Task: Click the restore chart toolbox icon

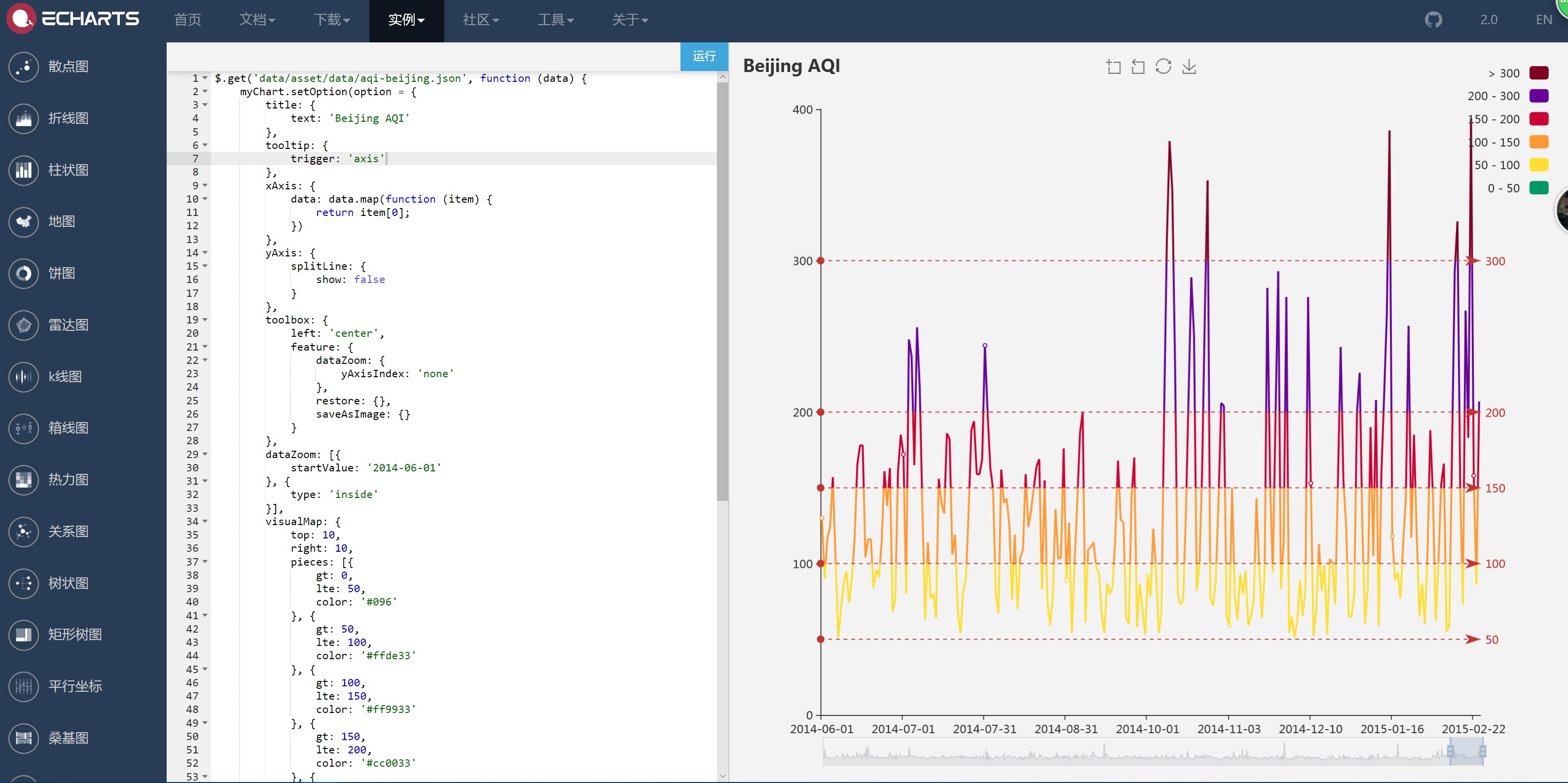Action: [1163, 67]
